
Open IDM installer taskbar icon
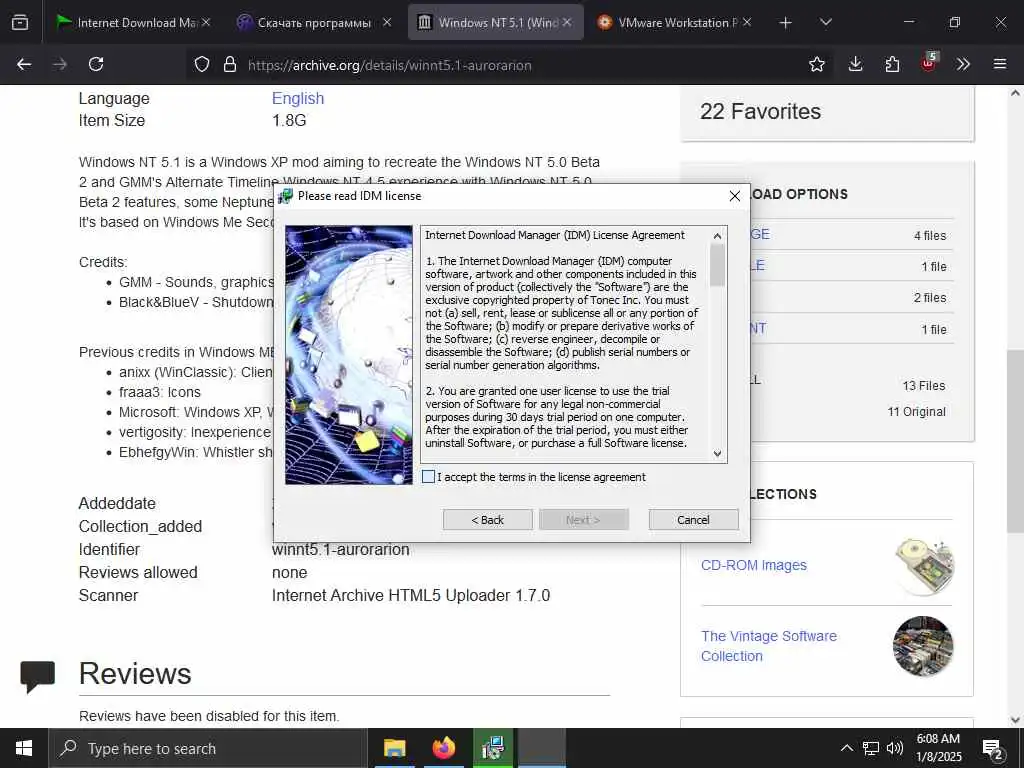click(493, 748)
